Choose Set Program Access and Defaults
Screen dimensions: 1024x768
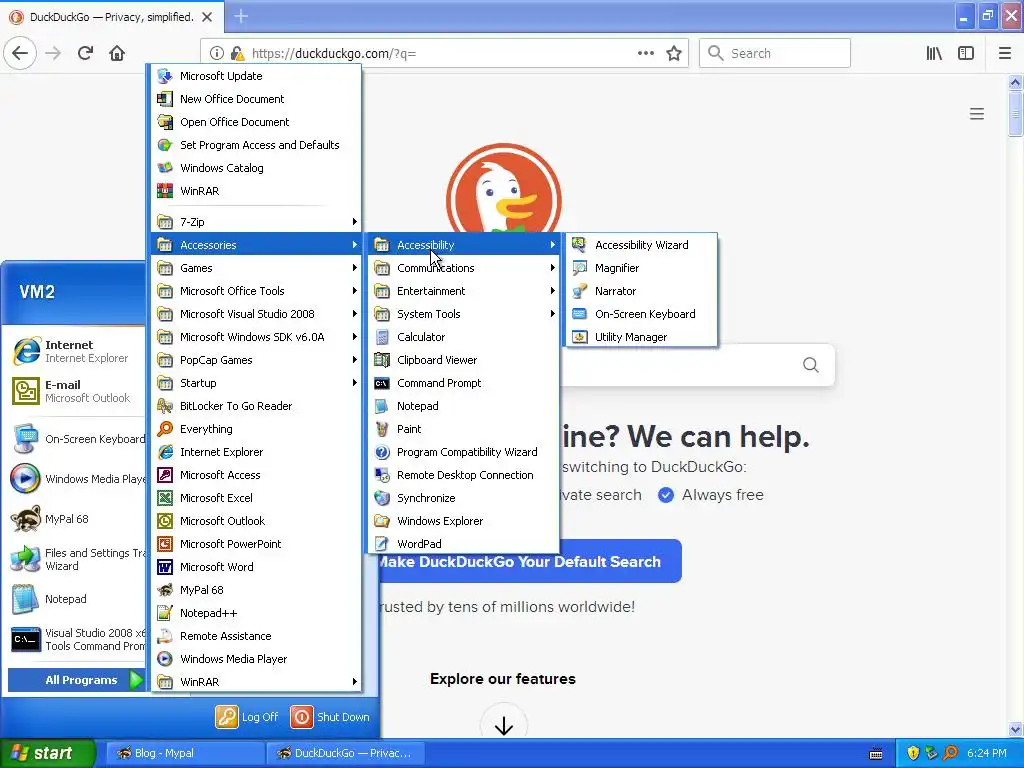256,145
